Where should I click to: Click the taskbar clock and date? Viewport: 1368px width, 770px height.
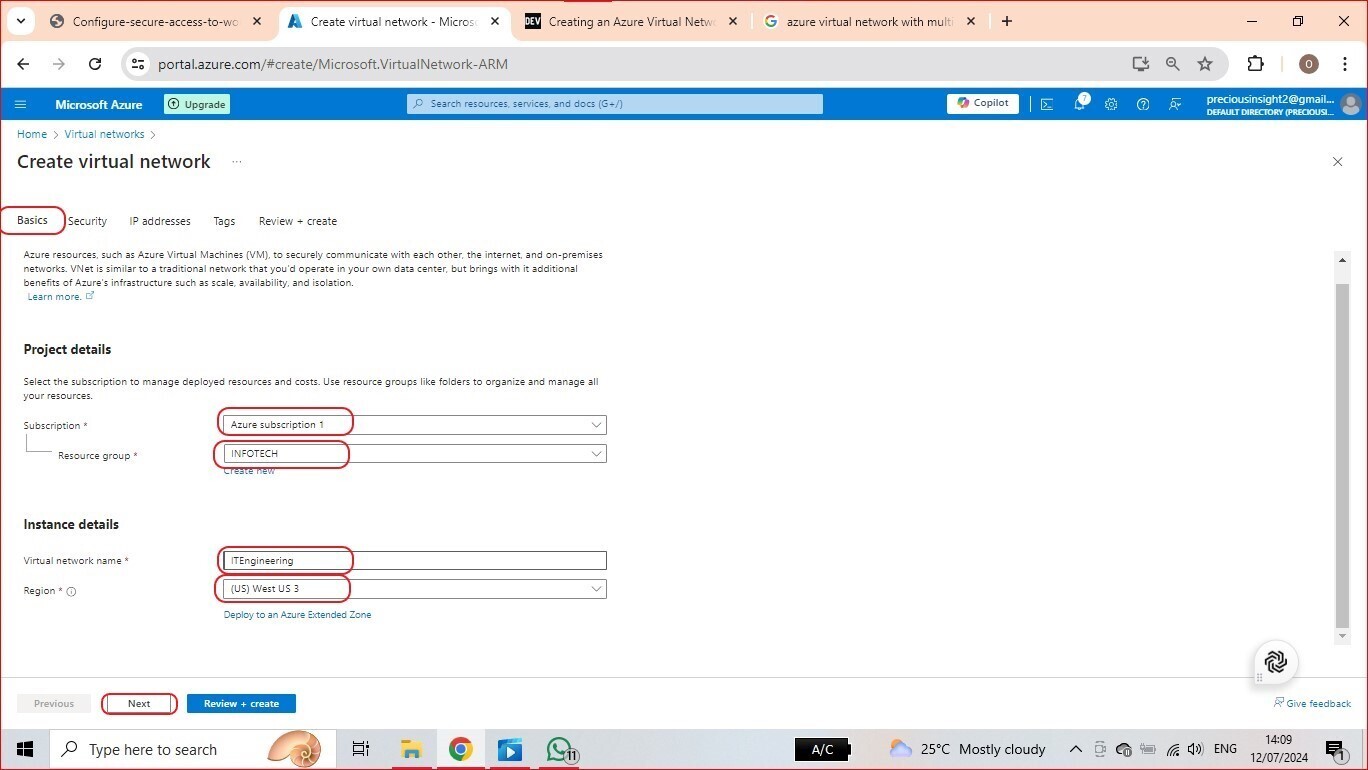click(x=1277, y=749)
